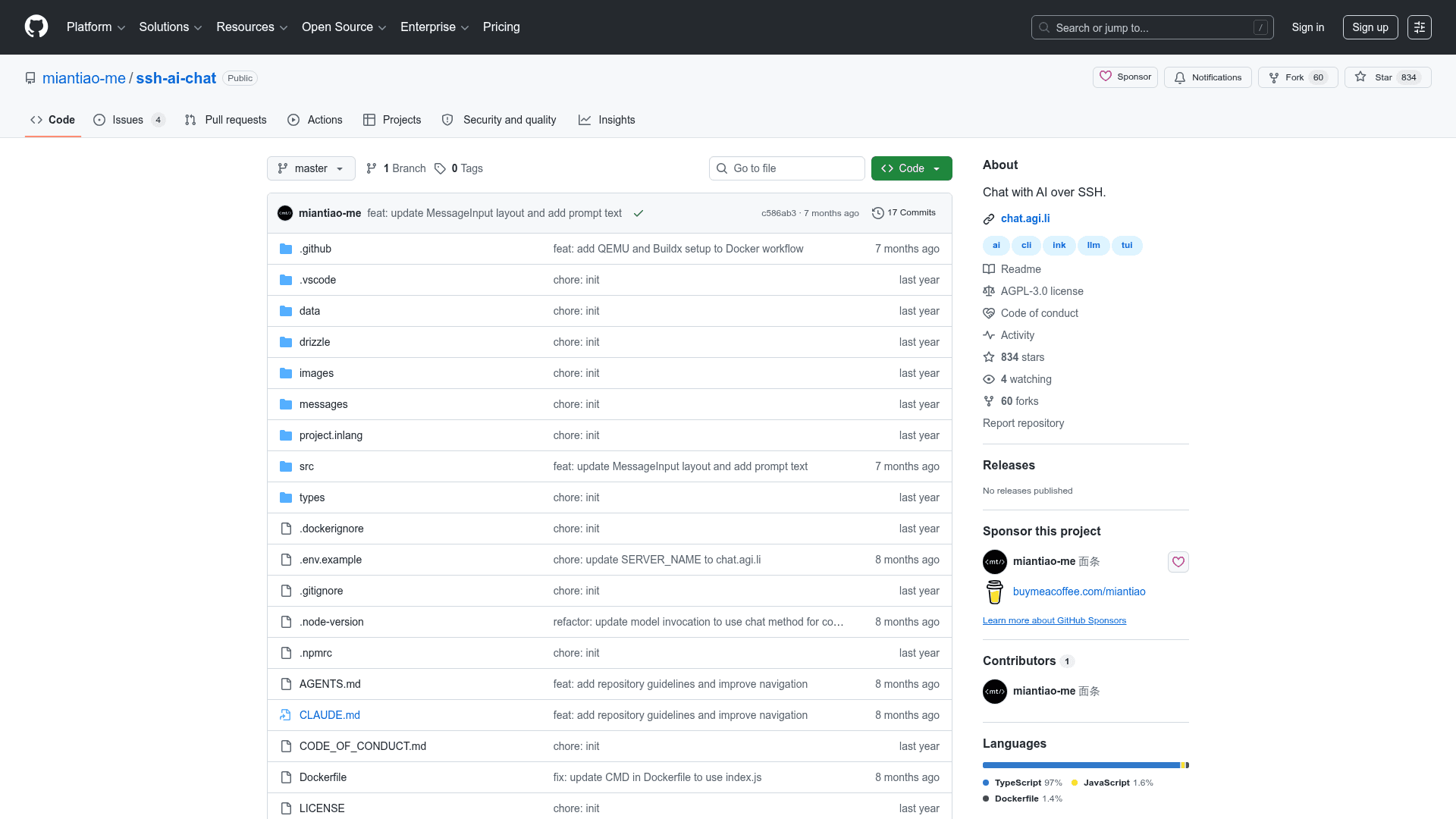
Task: Open the .github folder icon
Action: coord(286,249)
